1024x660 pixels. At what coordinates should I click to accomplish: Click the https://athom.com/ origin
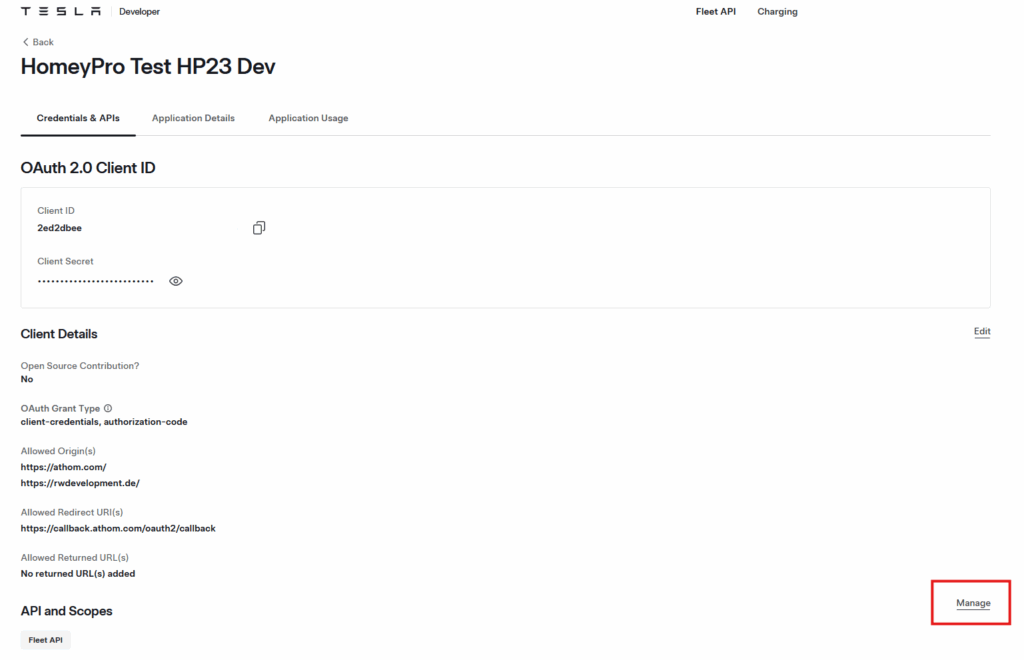(63, 467)
